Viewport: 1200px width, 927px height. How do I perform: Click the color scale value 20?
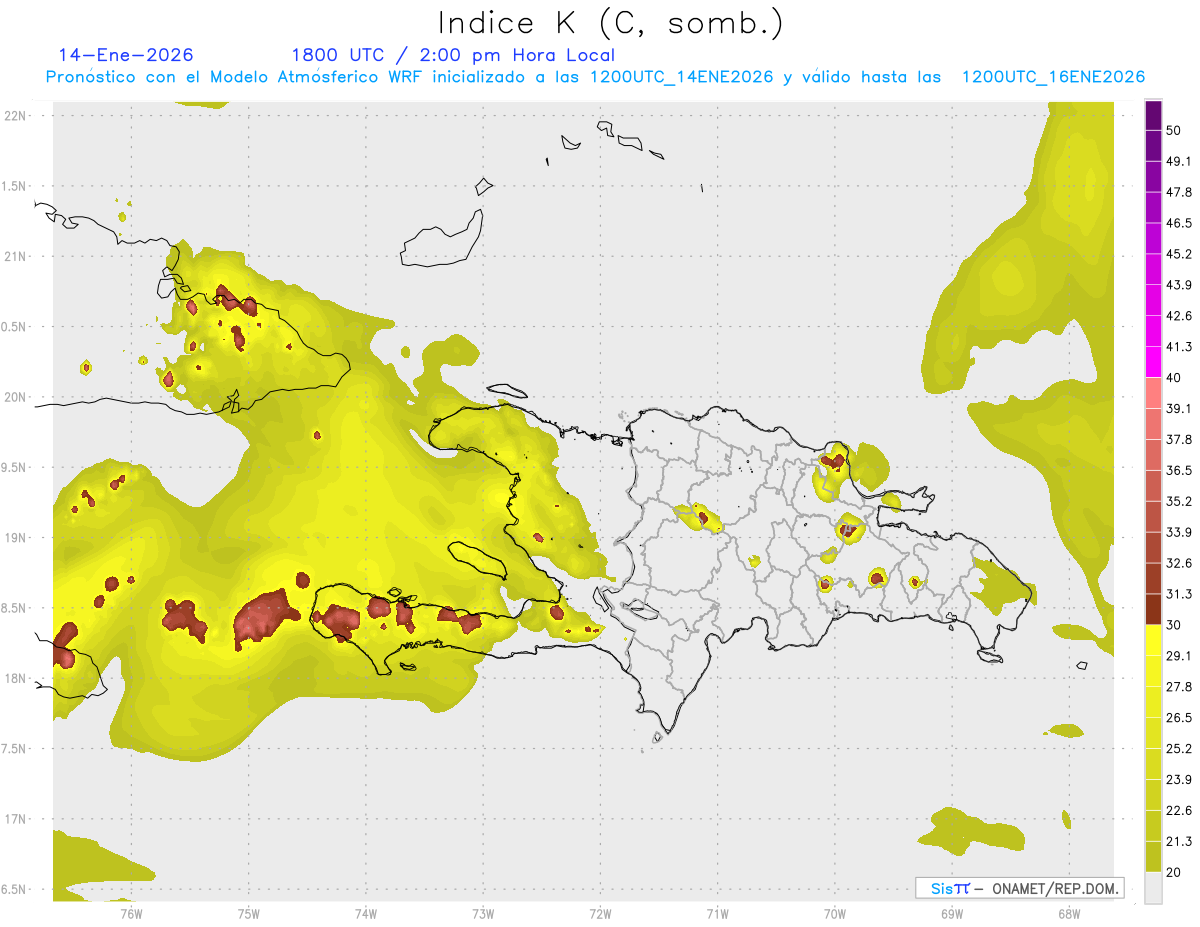pos(1174,873)
